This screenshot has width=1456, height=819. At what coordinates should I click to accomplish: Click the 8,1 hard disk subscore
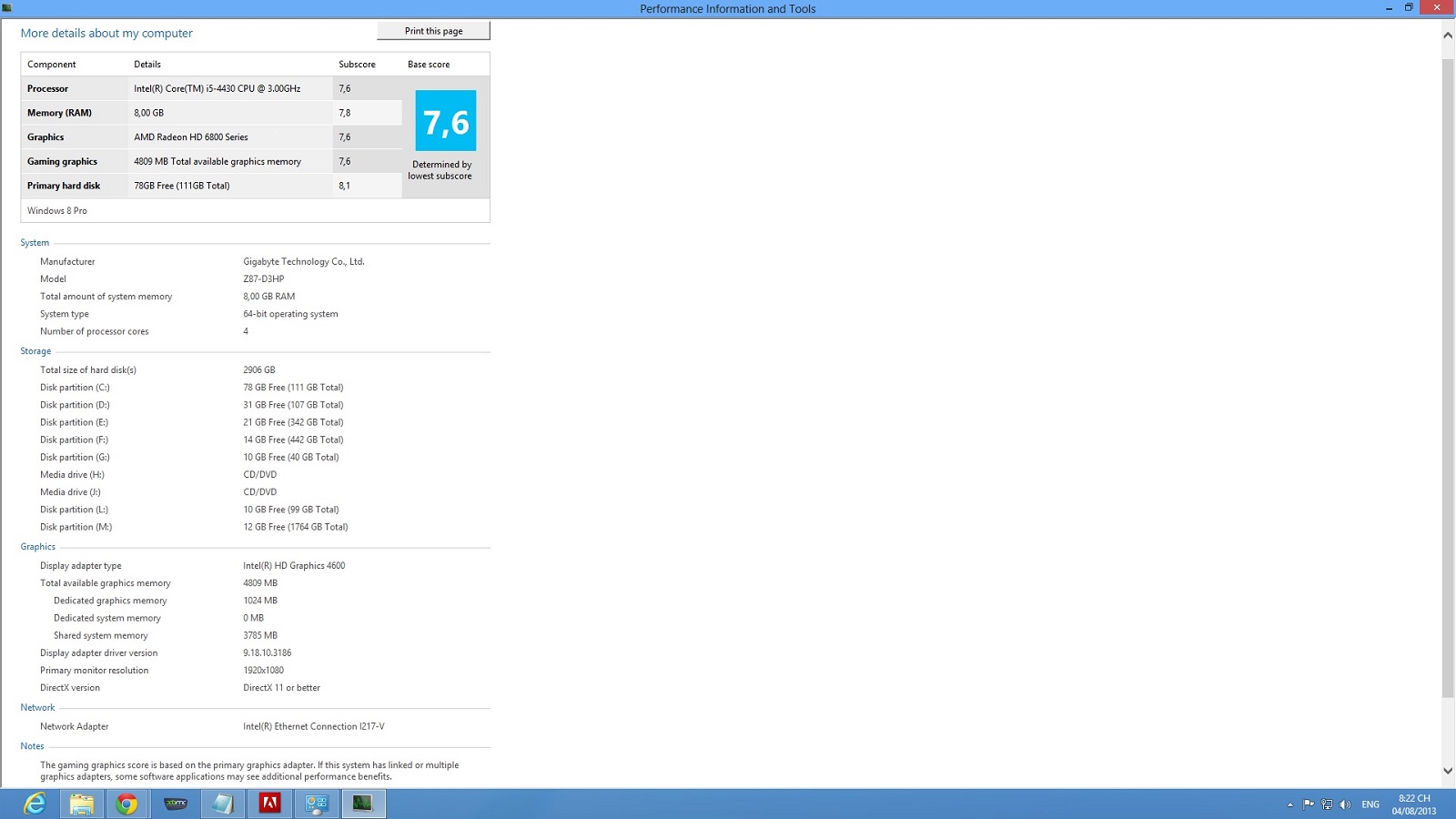[344, 186]
